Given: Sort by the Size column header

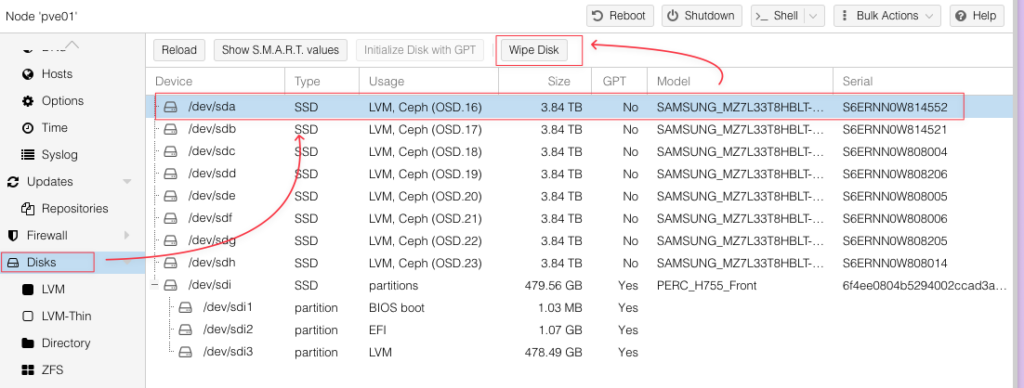Looking at the screenshot, I should [545, 81].
